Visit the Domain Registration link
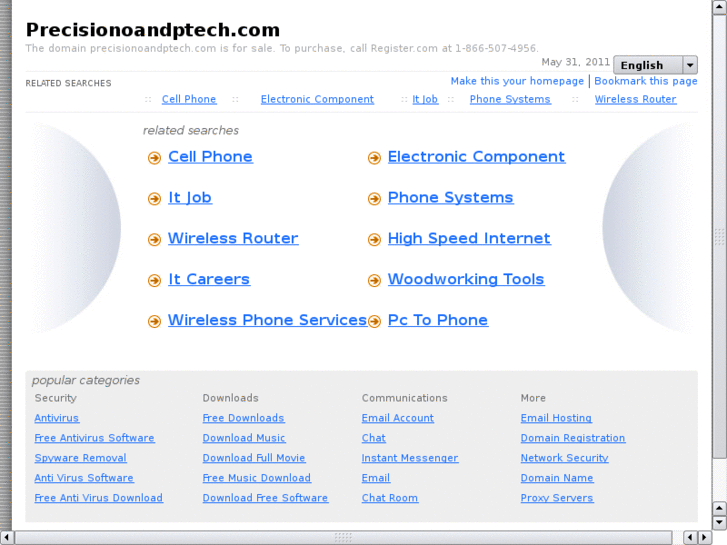 point(572,438)
